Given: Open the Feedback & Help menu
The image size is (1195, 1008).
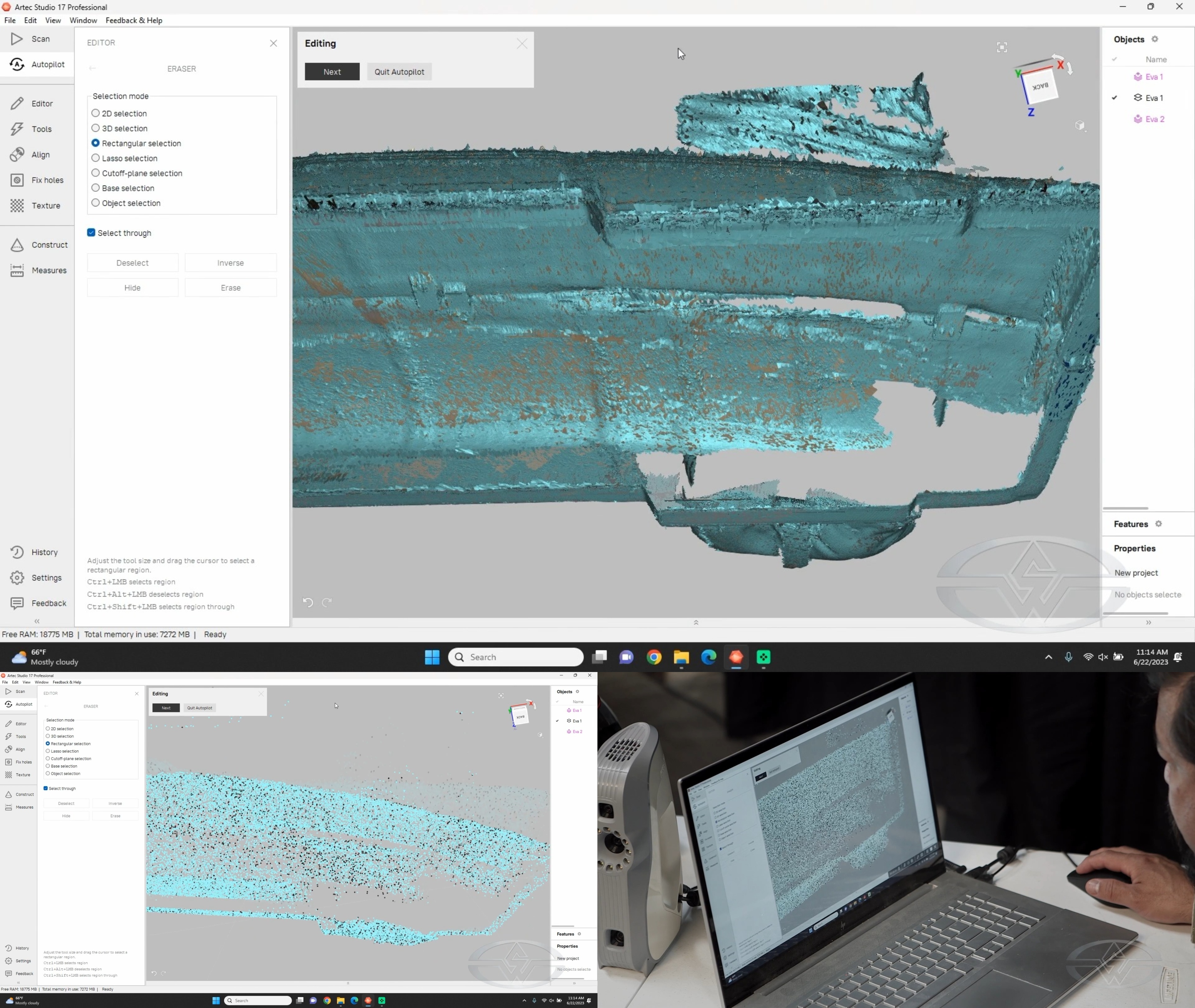Looking at the screenshot, I should click(x=134, y=20).
